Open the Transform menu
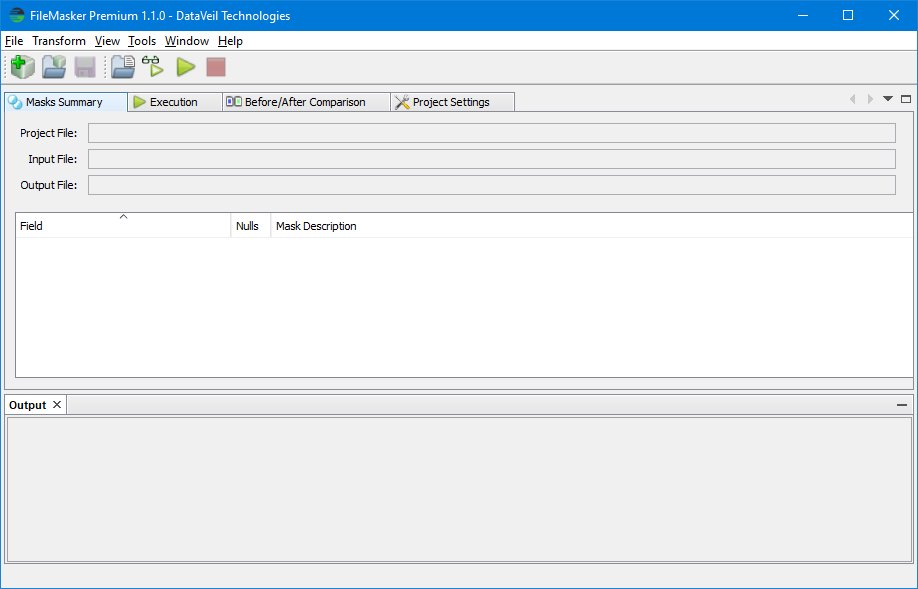The width and height of the screenshot is (918, 589). coord(59,41)
